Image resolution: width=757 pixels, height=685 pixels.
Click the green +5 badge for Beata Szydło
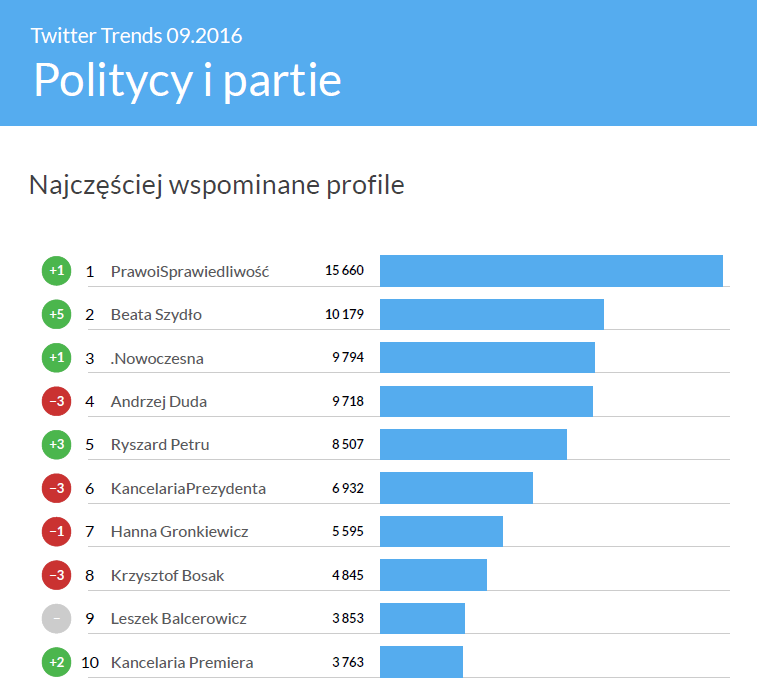click(56, 315)
